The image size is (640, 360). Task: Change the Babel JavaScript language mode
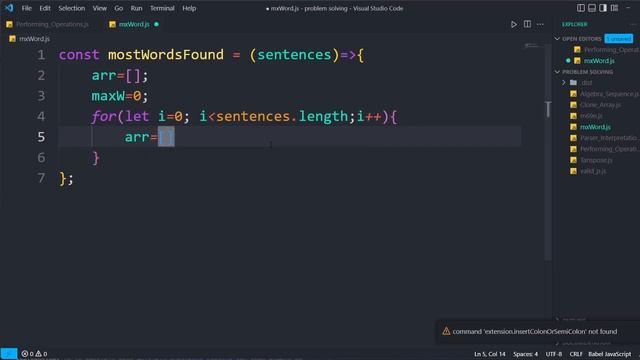coord(609,354)
